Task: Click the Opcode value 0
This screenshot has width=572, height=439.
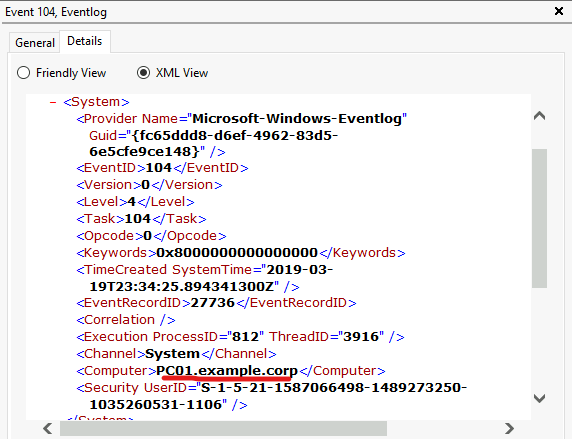Action: pyautogui.click(x=147, y=236)
